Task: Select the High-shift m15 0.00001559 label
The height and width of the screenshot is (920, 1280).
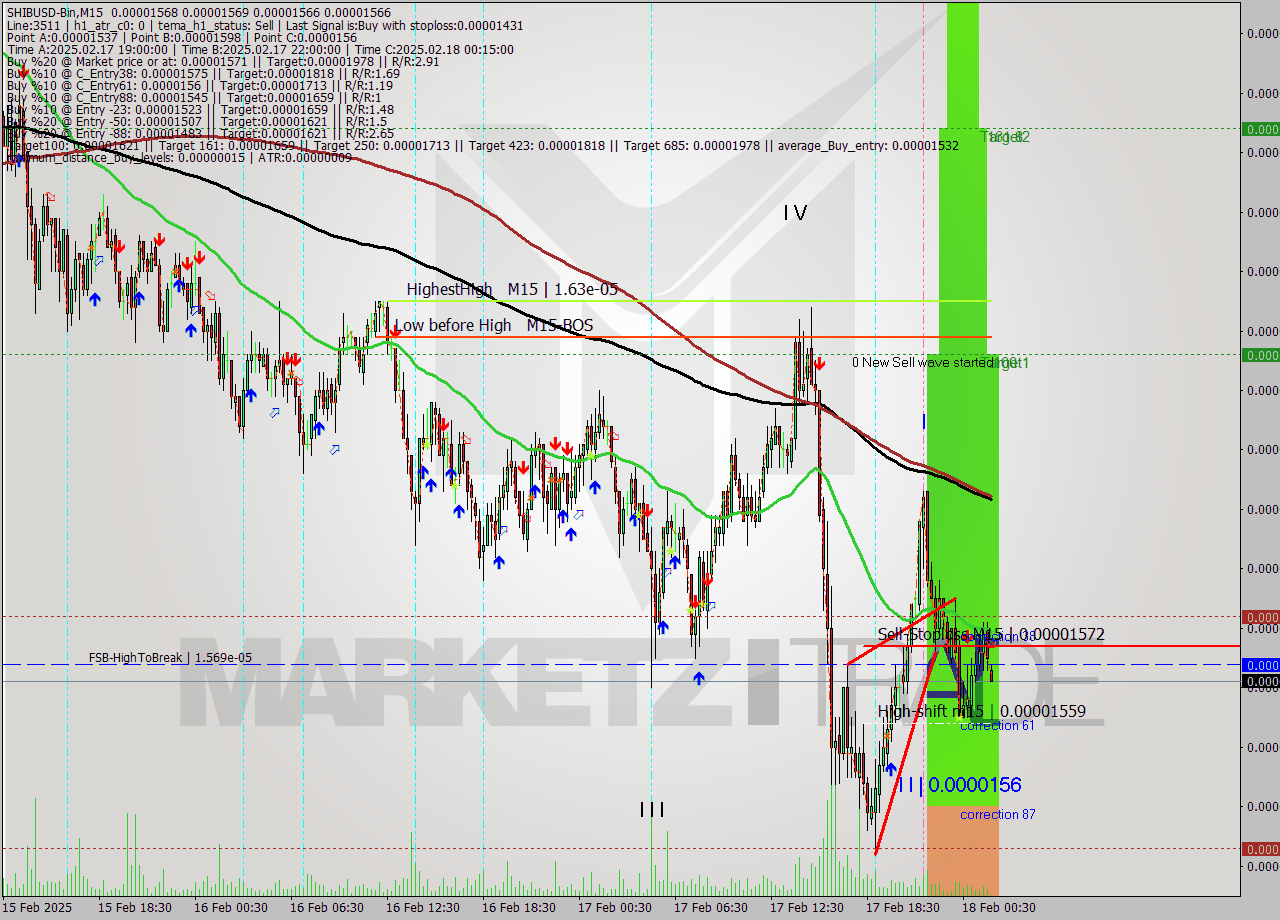Action: (x=981, y=711)
